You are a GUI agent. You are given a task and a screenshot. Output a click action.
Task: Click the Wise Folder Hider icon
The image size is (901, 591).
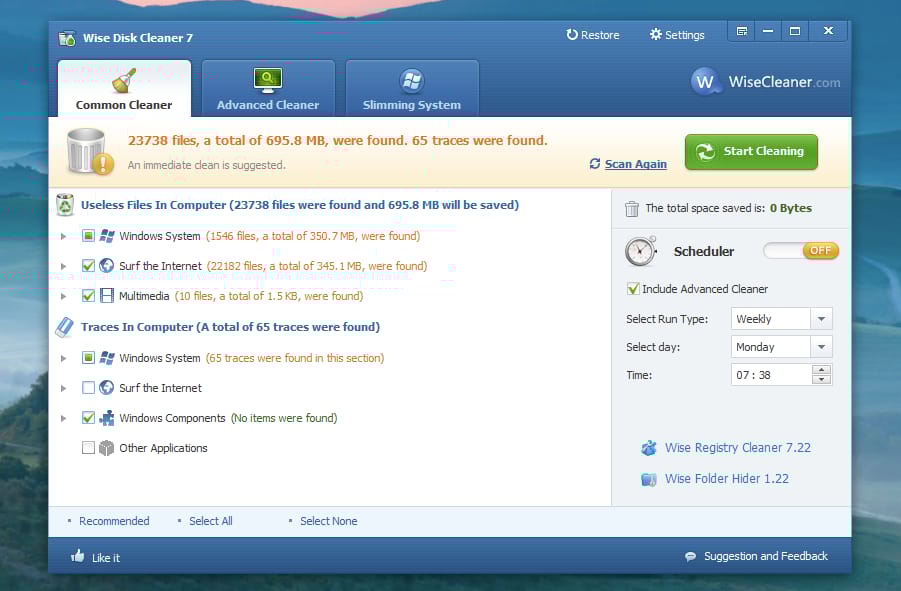click(x=649, y=479)
